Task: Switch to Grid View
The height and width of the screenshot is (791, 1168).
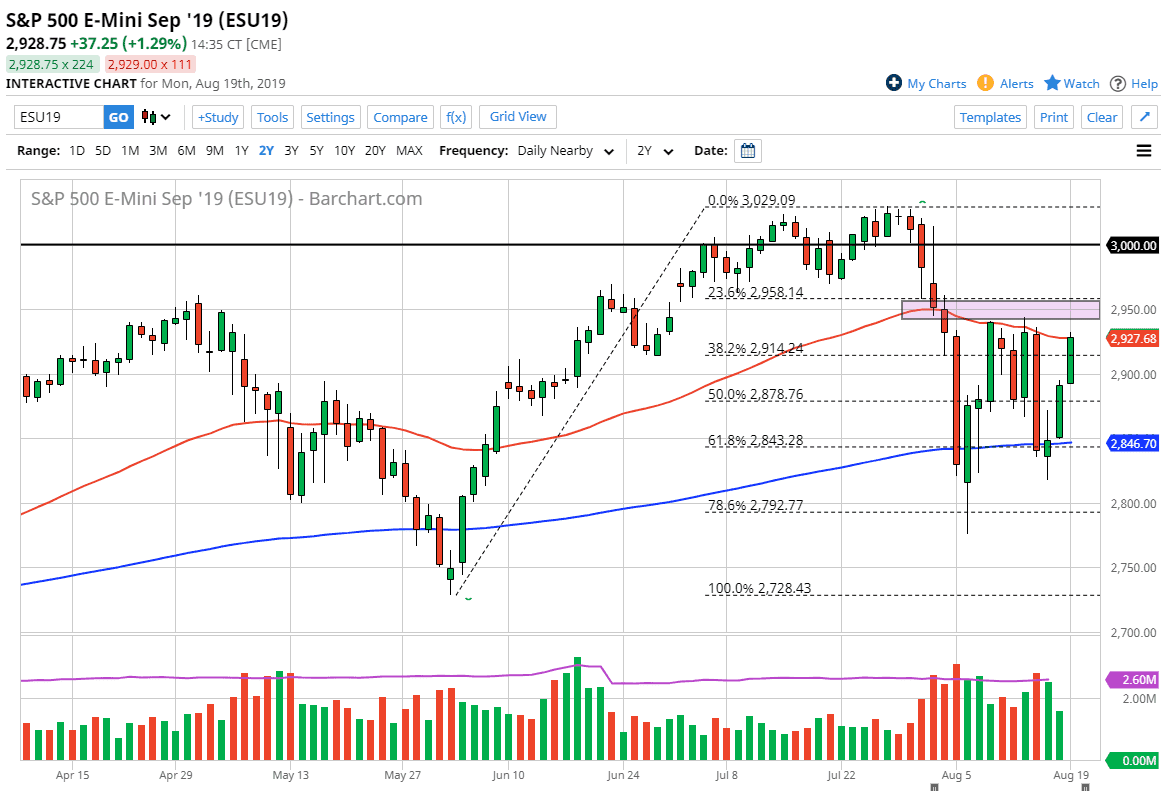Action: pos(517,117)
